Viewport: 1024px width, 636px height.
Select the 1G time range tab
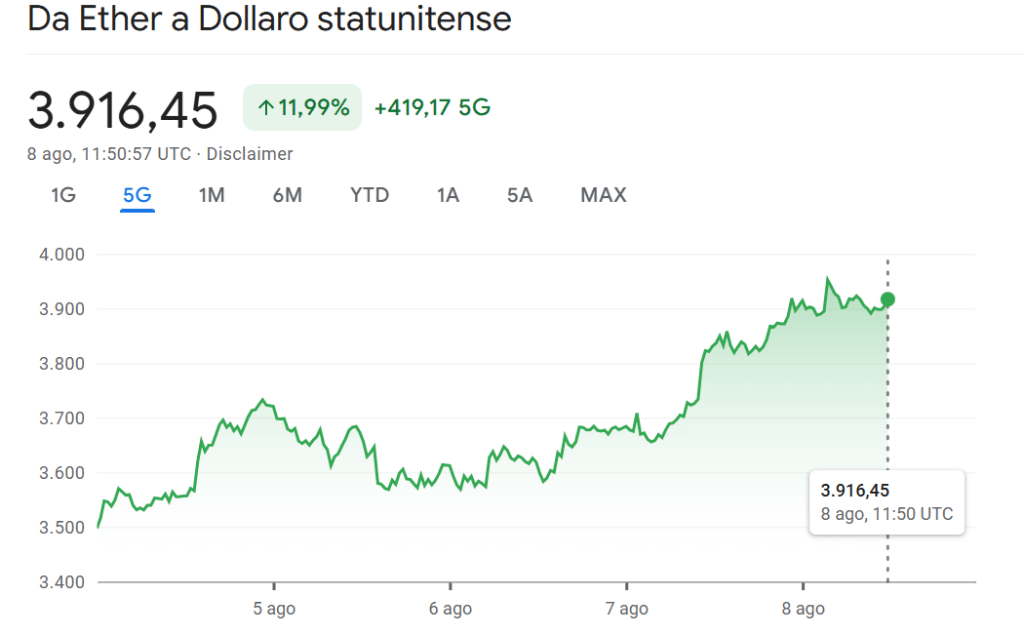coord(63,195)
